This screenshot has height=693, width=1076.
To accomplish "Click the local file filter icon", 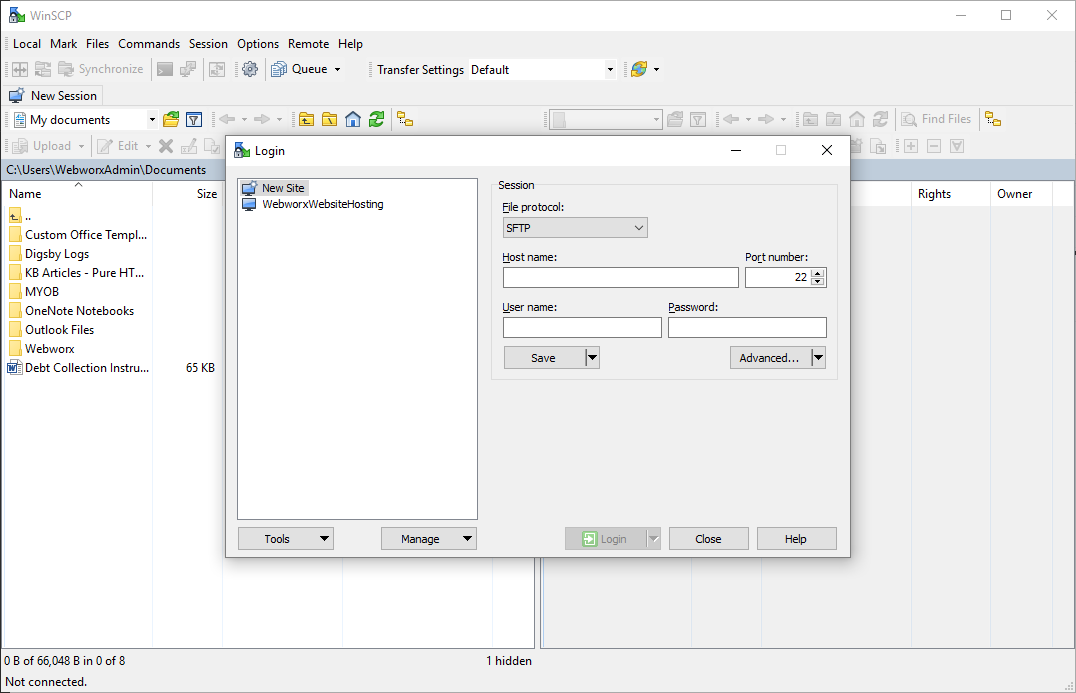I will [x=195, y=119].
